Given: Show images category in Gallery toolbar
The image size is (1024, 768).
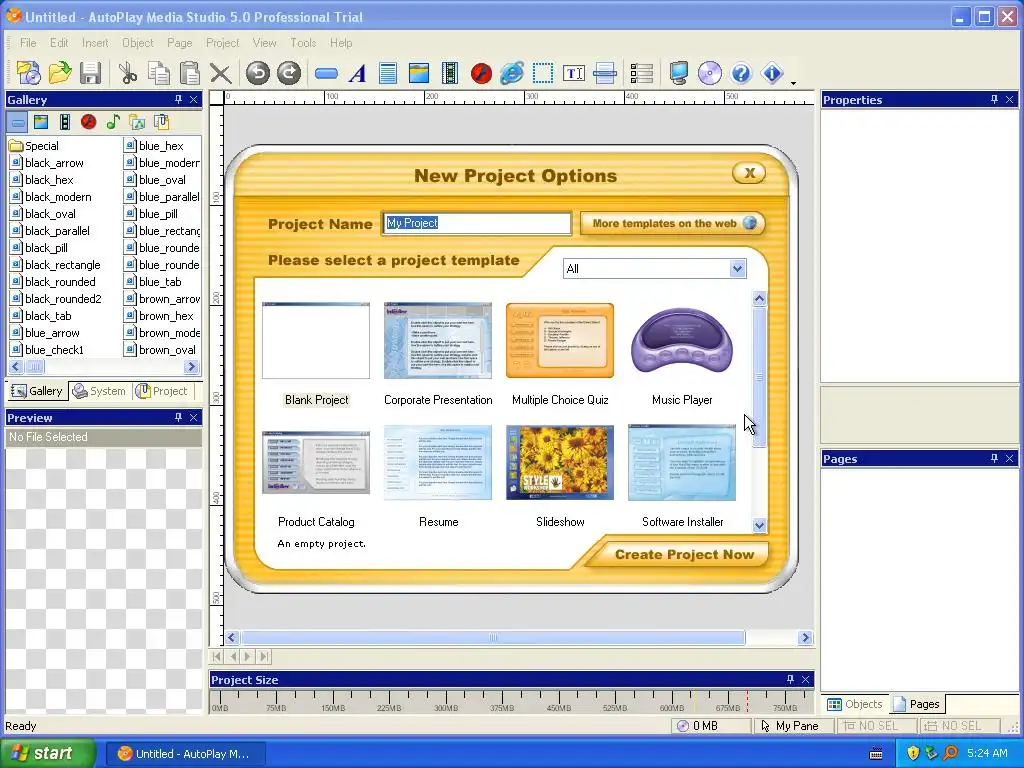Looking at the screenshot, I should 41,122.
